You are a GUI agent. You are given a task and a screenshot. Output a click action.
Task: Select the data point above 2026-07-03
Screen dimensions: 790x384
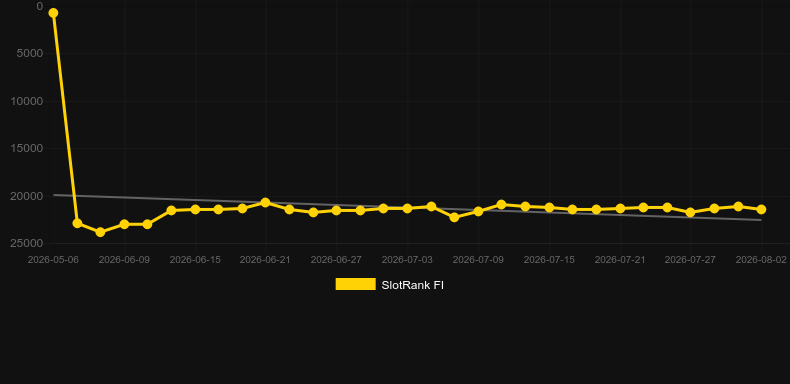click(x=407, y=208)
